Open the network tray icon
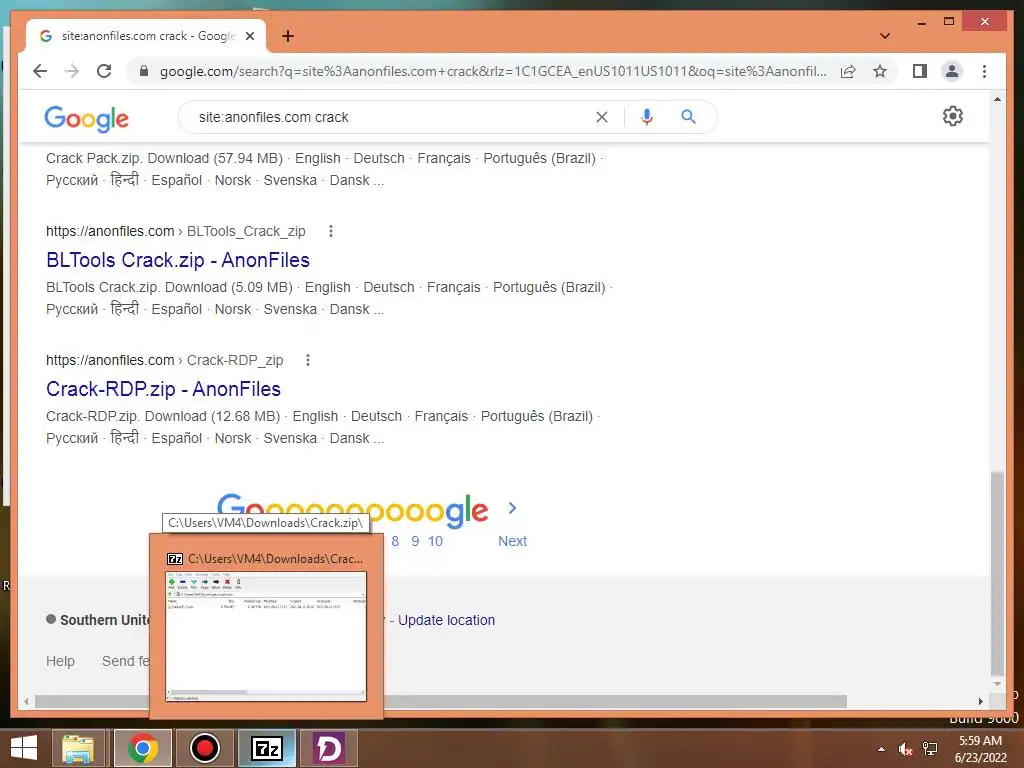Screen dimensions: 1024x768 click(x=930, y=749)
